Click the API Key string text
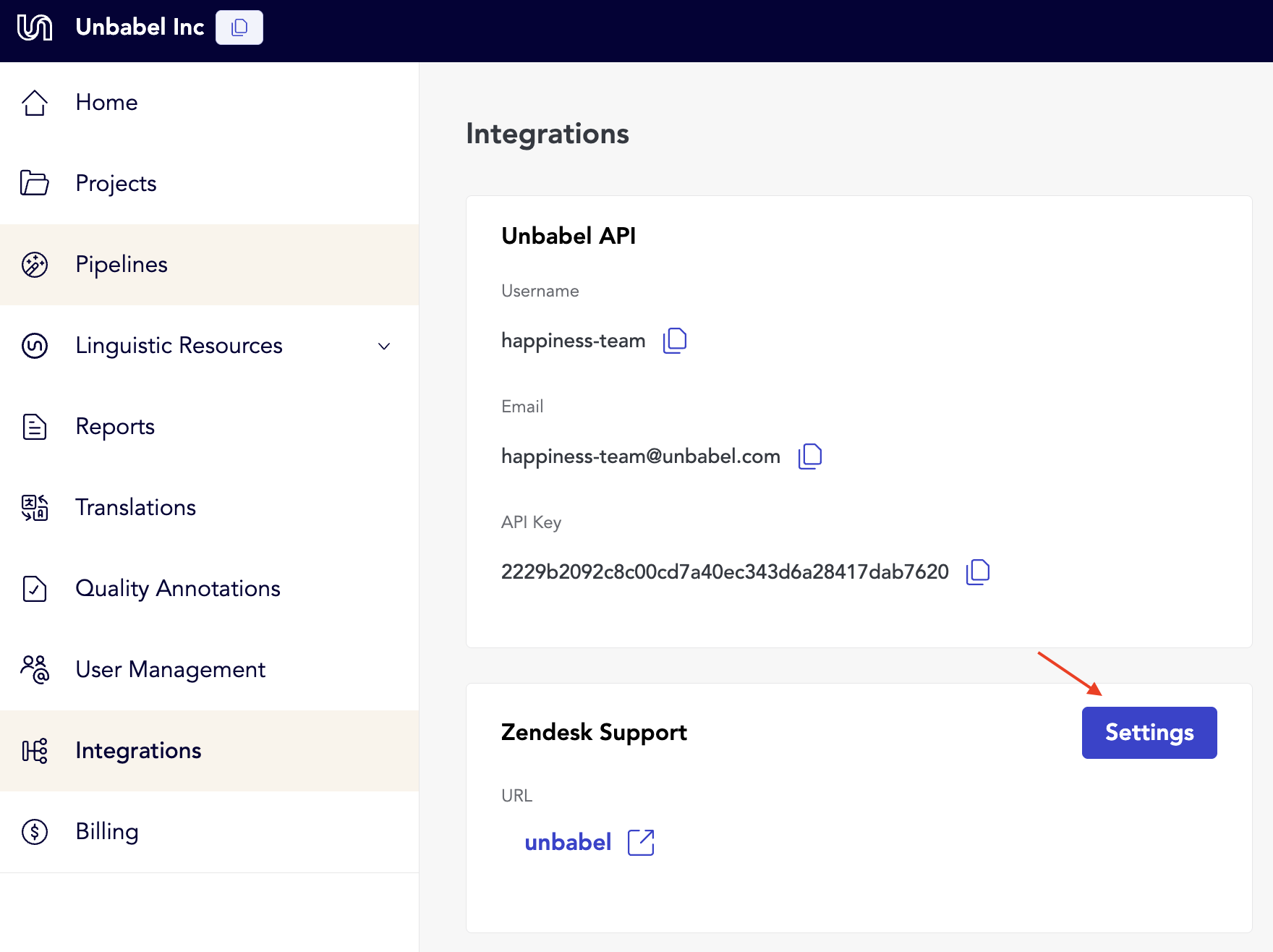This screenshot has width=1273, height=952. pyautogui.click(x=725, y=572)
